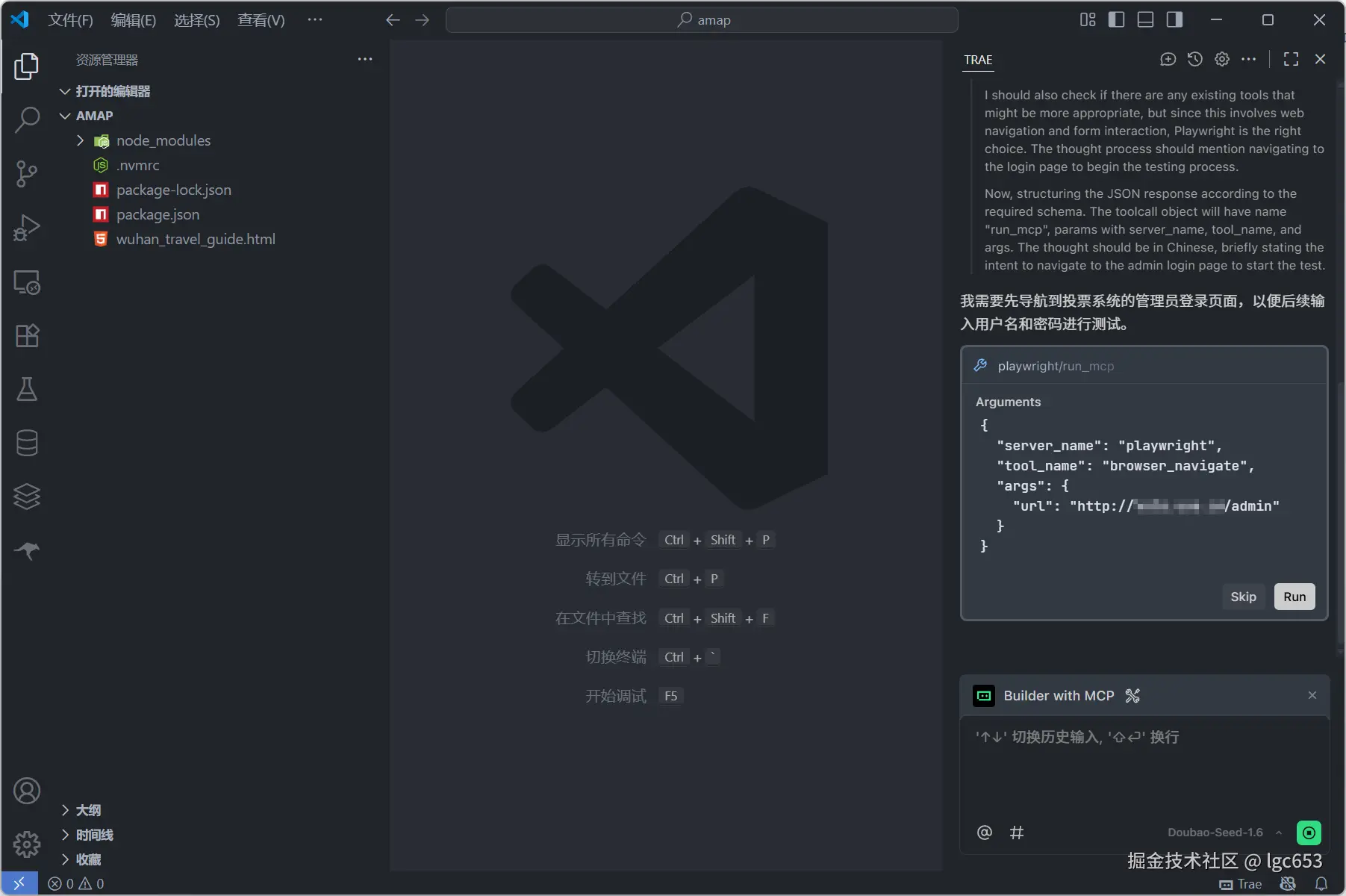Customize layout from title bar
This screenshot has height=896, width=1346.
tap(1088, 20)
